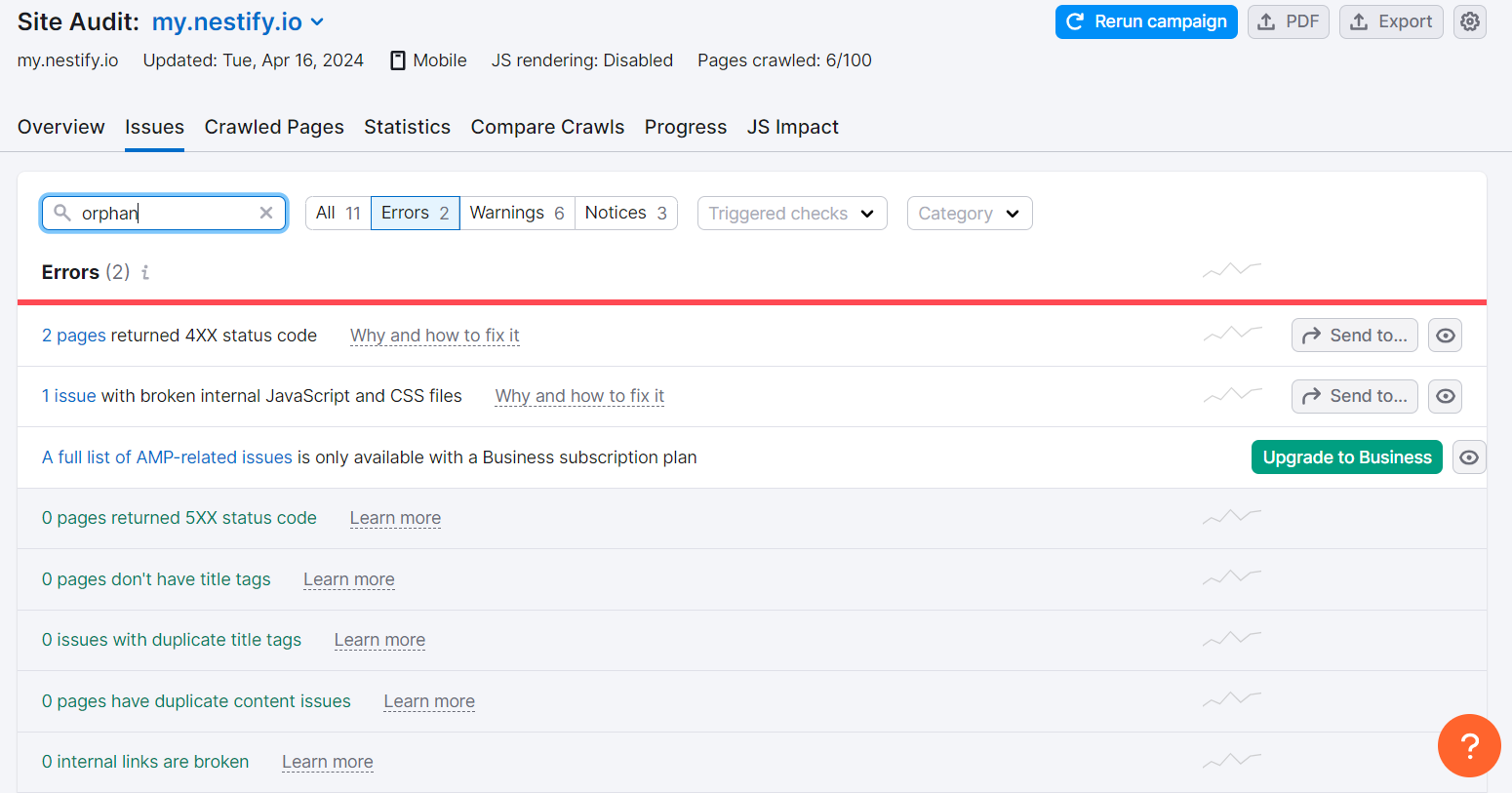Open the Compare Crawls tab
Image resolution: width=1512 pixels, height=793 pixels.
coord(547,127)
